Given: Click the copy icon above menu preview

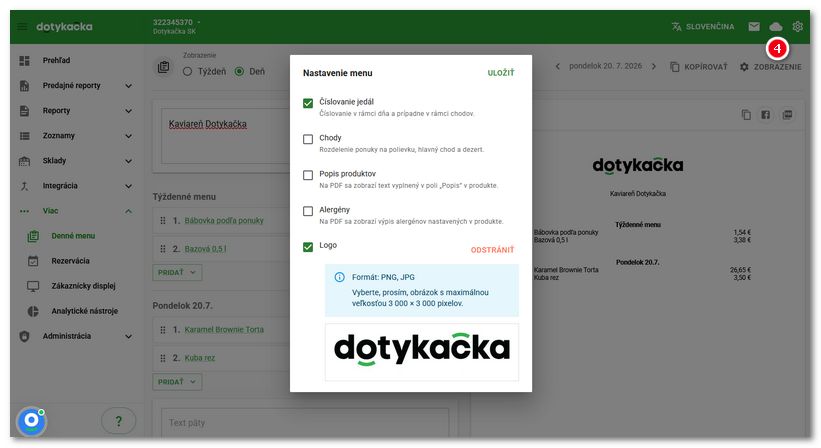Looking at the screenshot, I should [746, 115].
